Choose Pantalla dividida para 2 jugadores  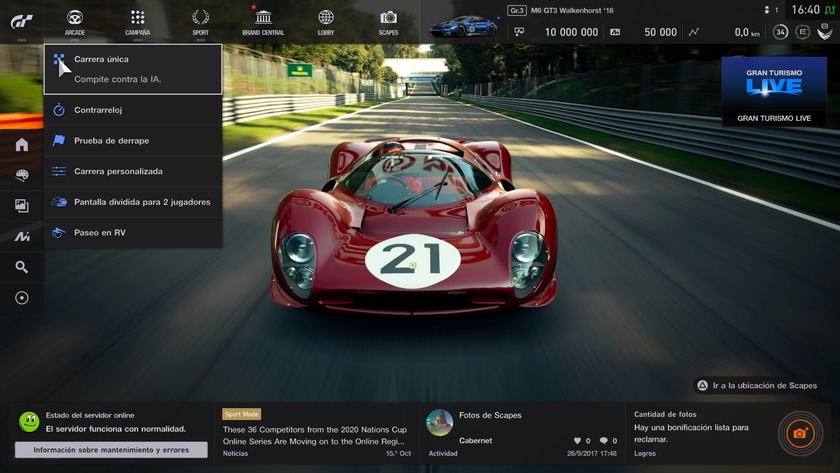coord(133,202)
